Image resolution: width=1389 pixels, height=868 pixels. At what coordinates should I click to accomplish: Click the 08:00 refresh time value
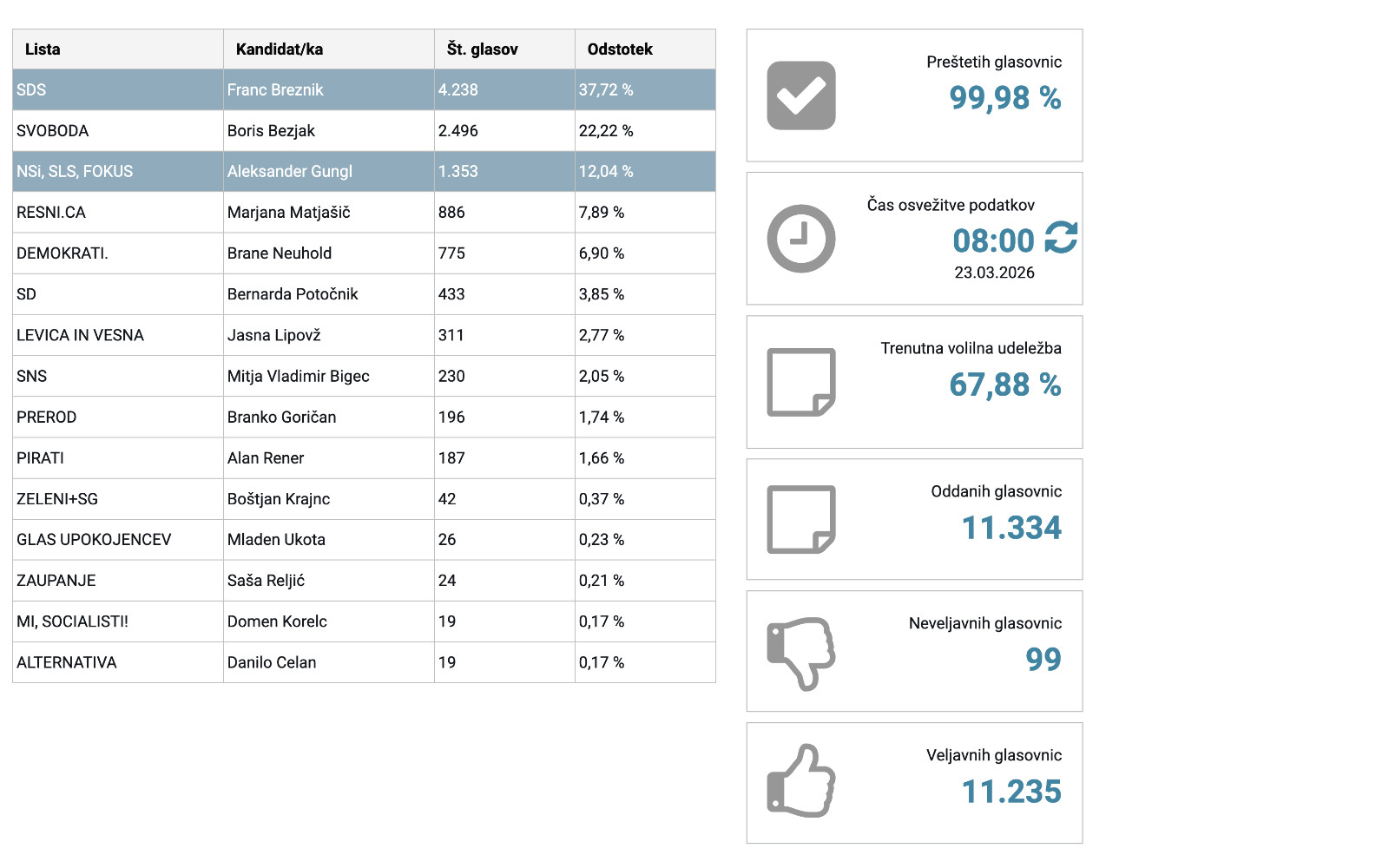pos(993,240)
